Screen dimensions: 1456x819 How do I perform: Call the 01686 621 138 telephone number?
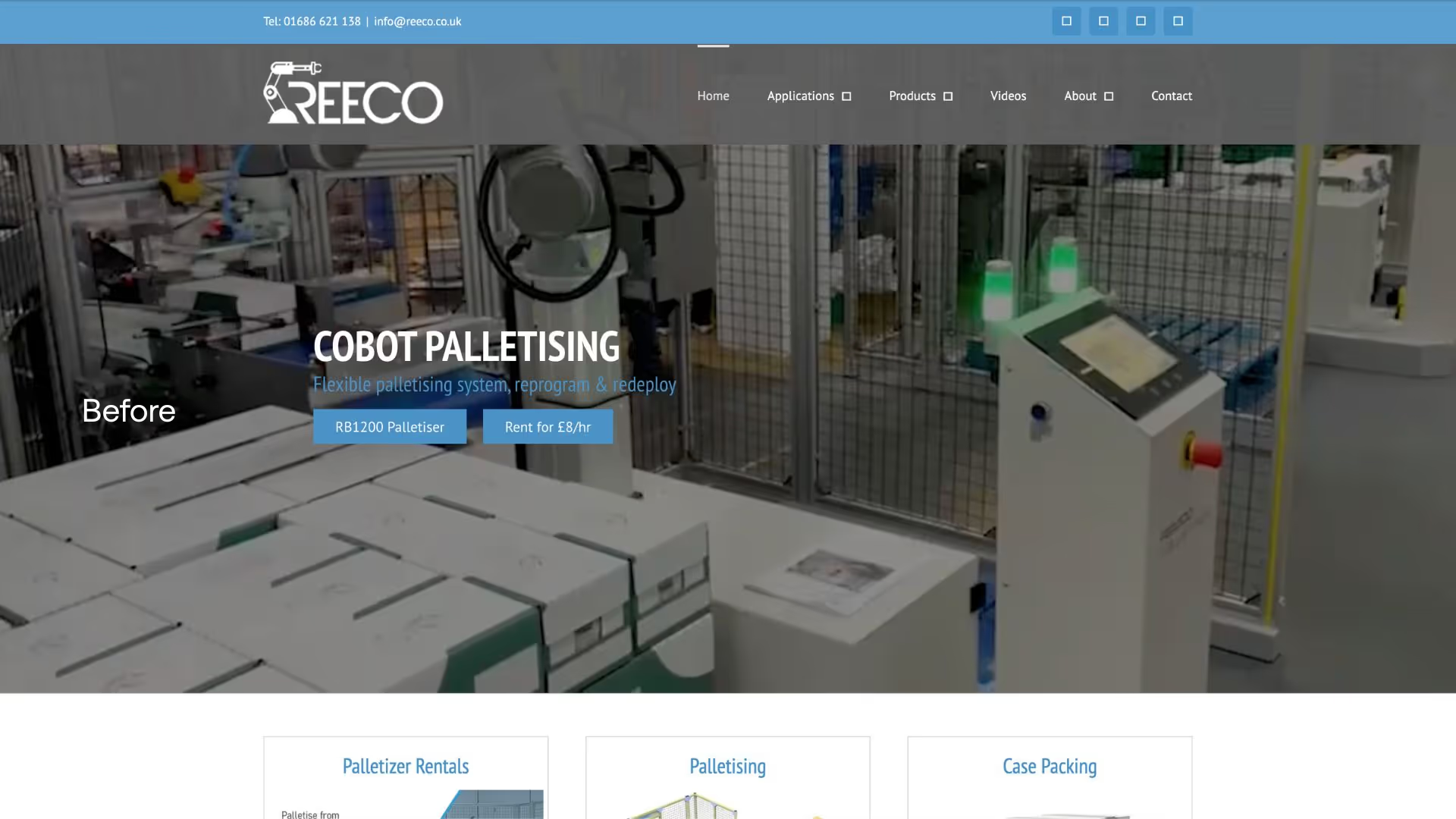[322, 21]
